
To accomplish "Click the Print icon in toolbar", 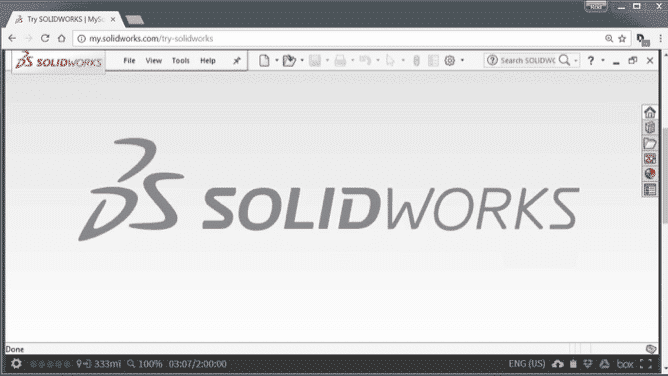I will tap(340, 60).
